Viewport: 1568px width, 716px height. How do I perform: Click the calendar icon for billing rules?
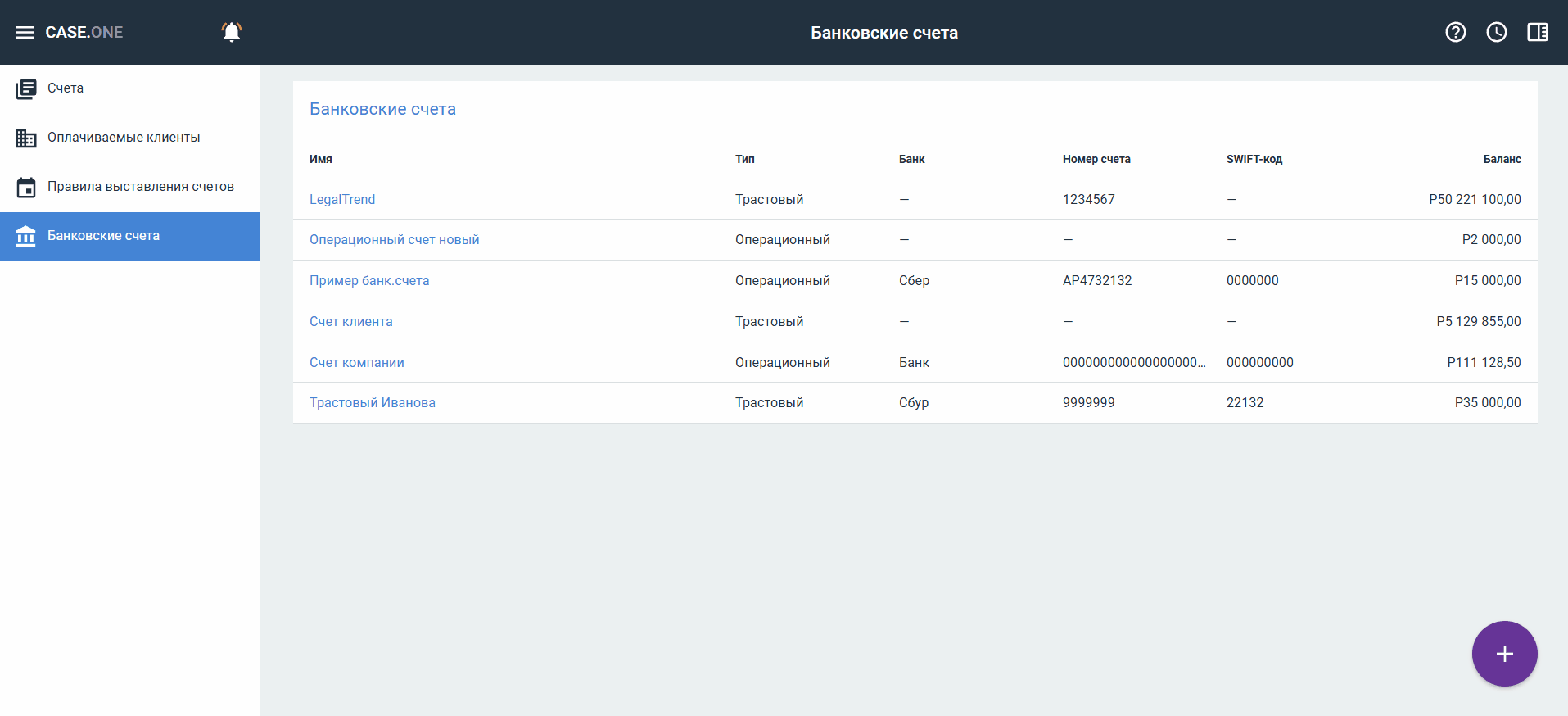[26, 188]
